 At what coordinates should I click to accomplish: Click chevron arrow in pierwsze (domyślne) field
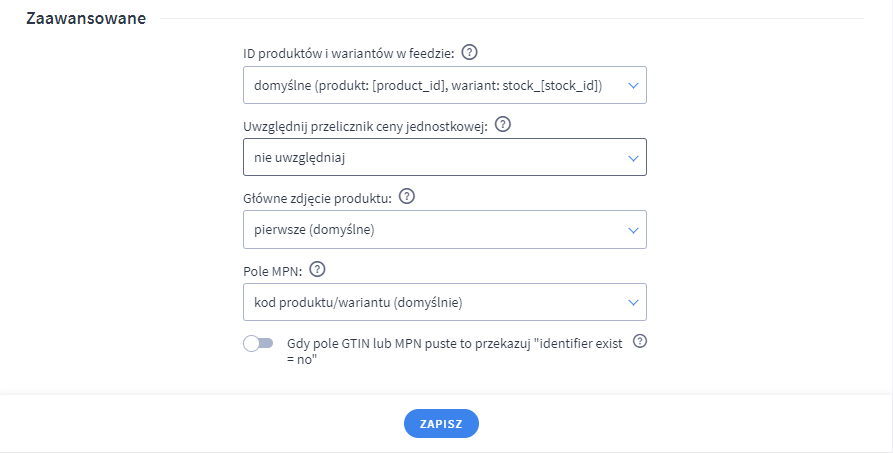[x=632, y=230]
